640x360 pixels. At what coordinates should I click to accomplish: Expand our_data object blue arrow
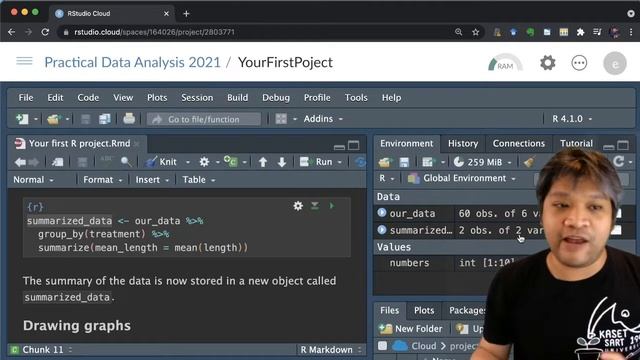pyautogui.click(x=382, y=213)
